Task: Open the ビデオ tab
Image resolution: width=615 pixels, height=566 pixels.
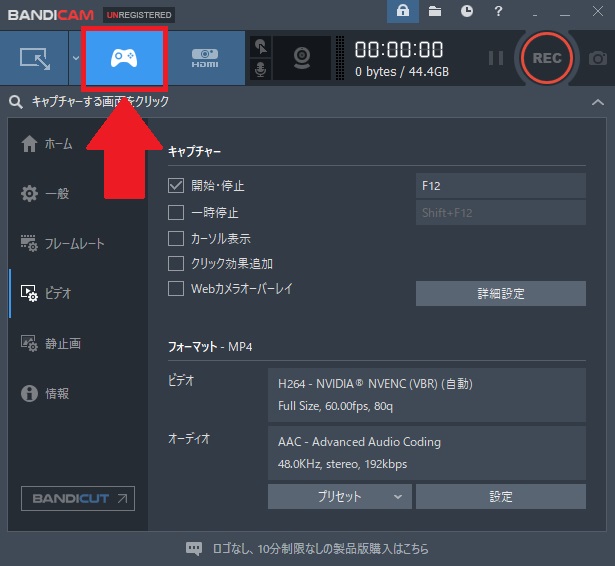Action: click(45, 293)
